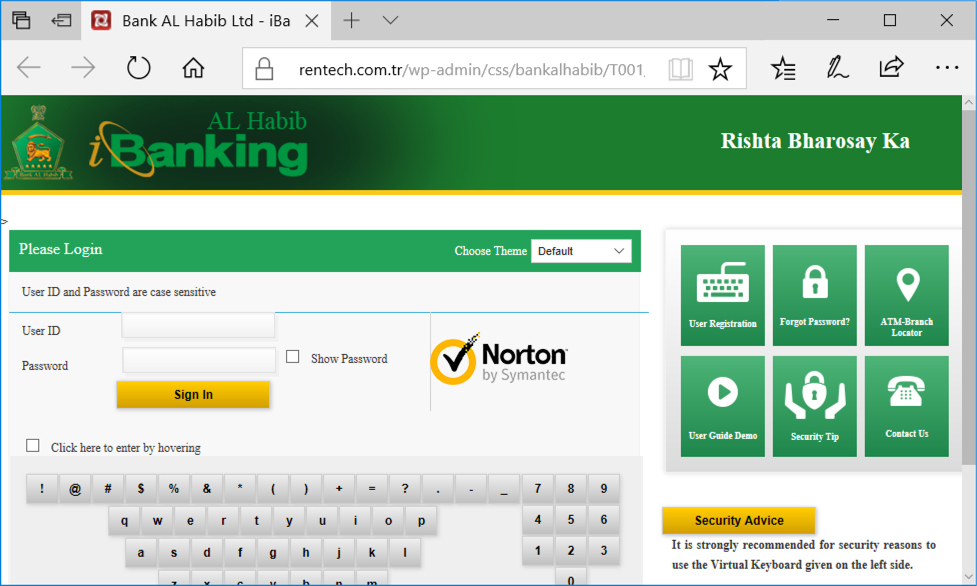The width and height of the screenshot is (977, 586).
Task: Open ATM-Branch Locator tile
Action: (907, 295)
